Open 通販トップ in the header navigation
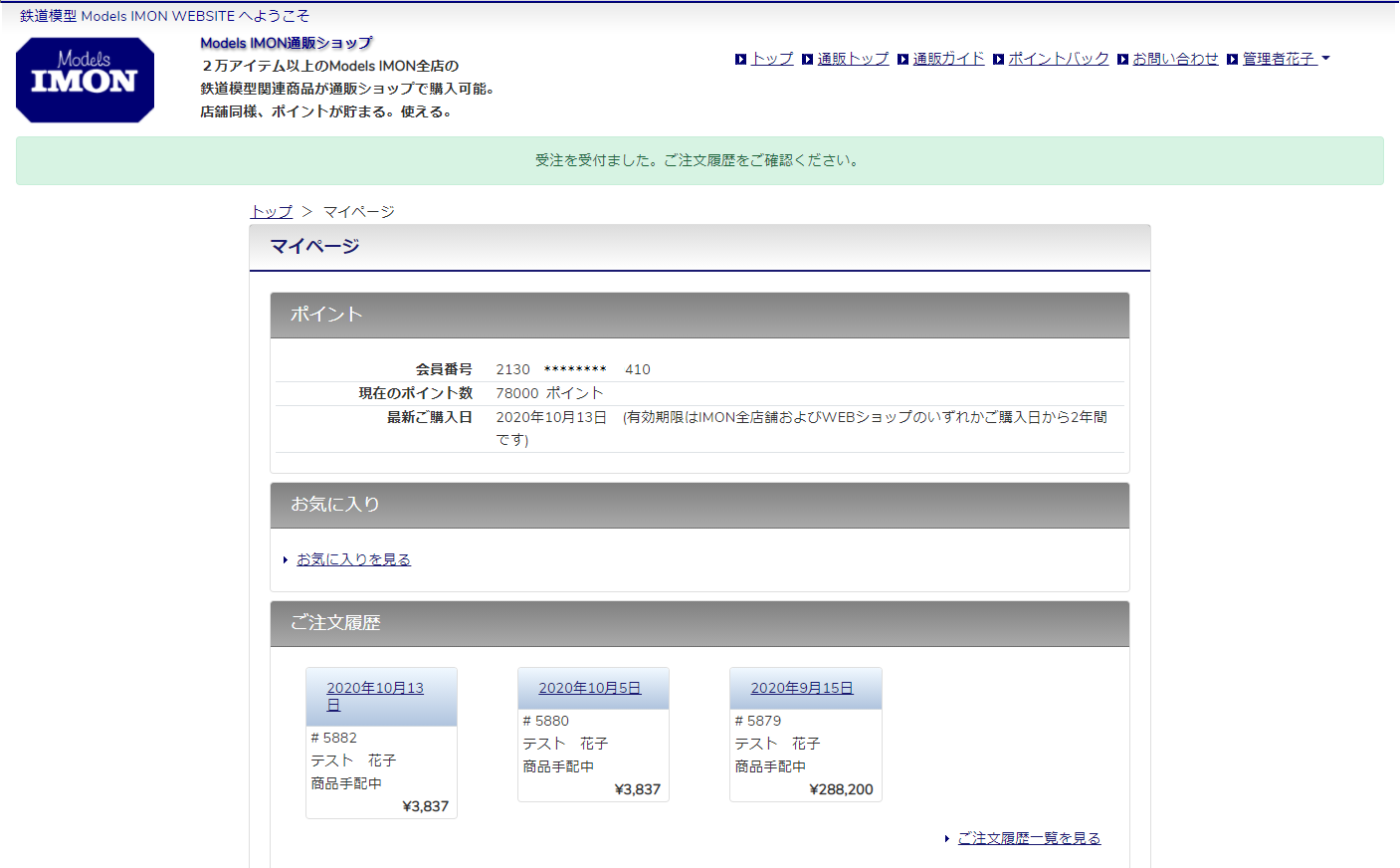The image size is (1400, 868). [853, 59]
